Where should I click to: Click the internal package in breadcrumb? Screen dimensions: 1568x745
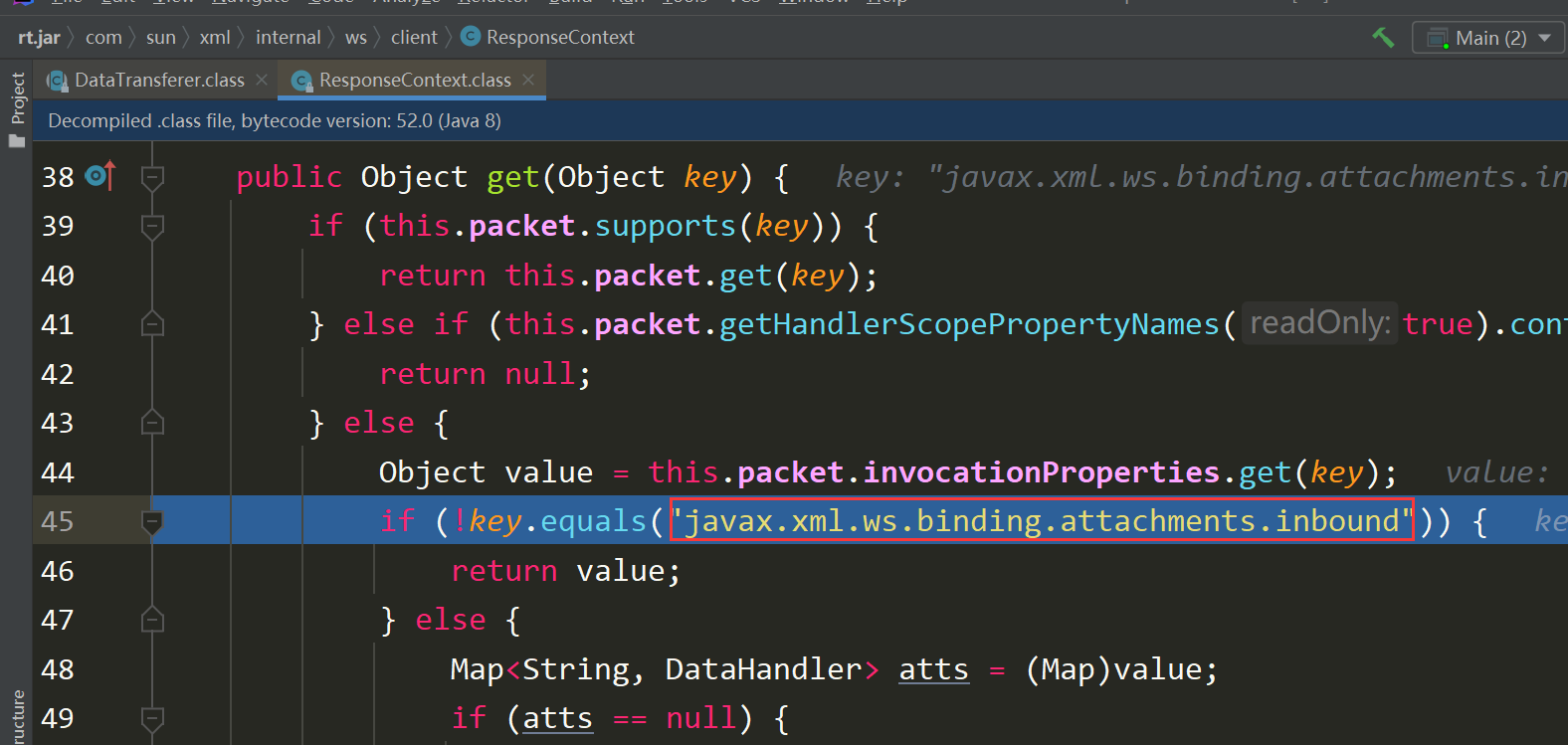click(288, 38)
